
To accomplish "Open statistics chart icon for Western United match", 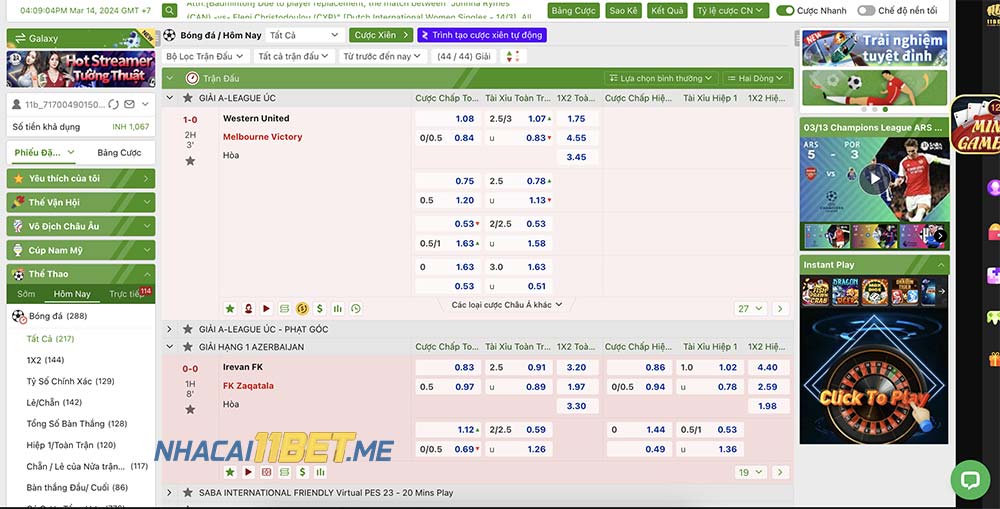I will (x=337, y=309).
